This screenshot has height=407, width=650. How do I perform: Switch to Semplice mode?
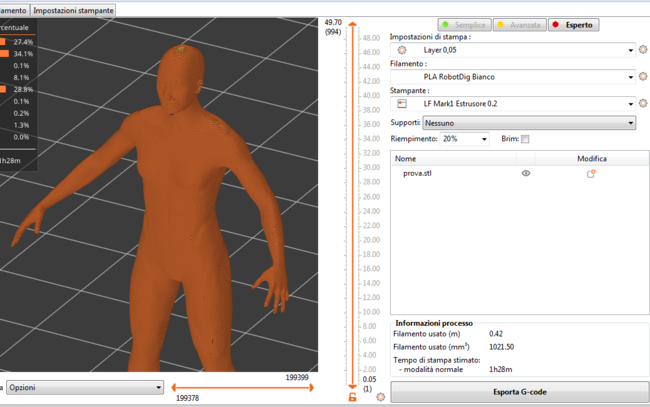point(464,24)
